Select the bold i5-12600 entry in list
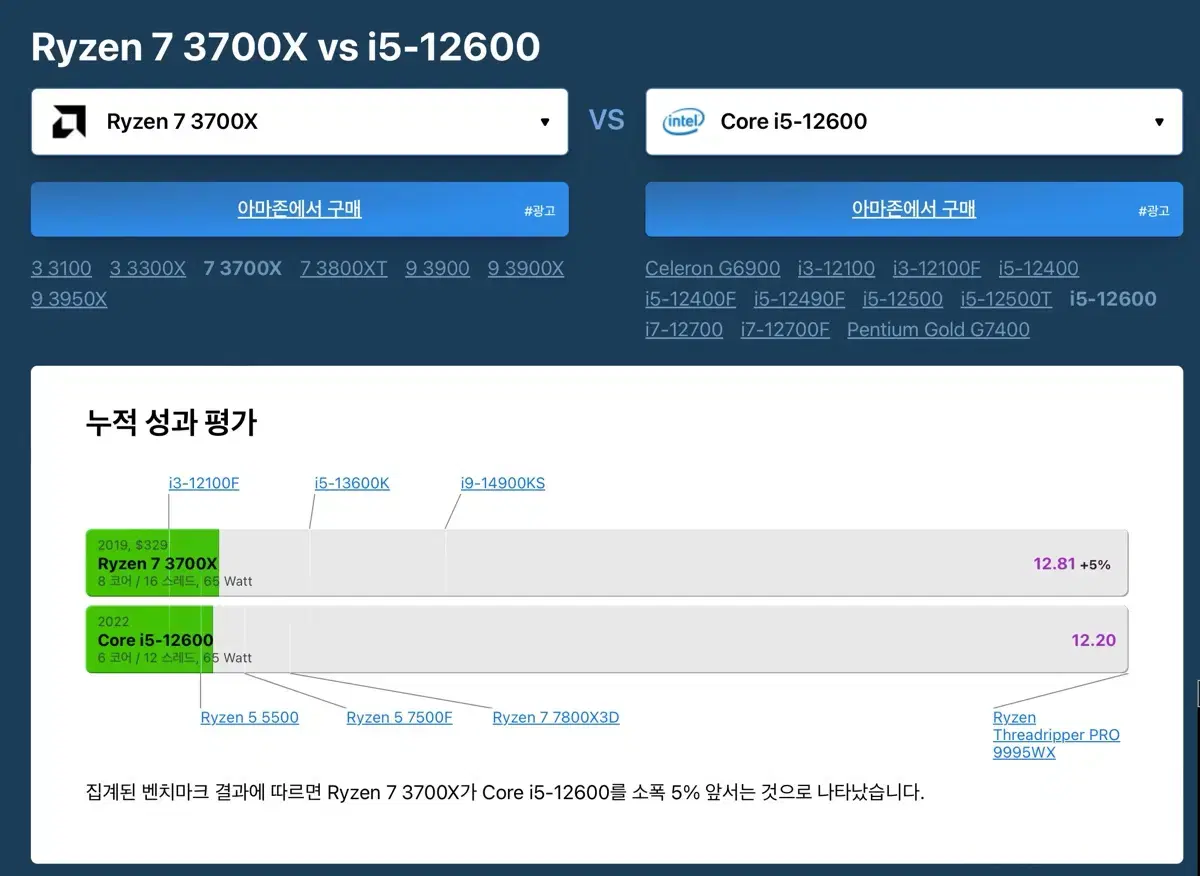1200x876 pixels. 1113,299
